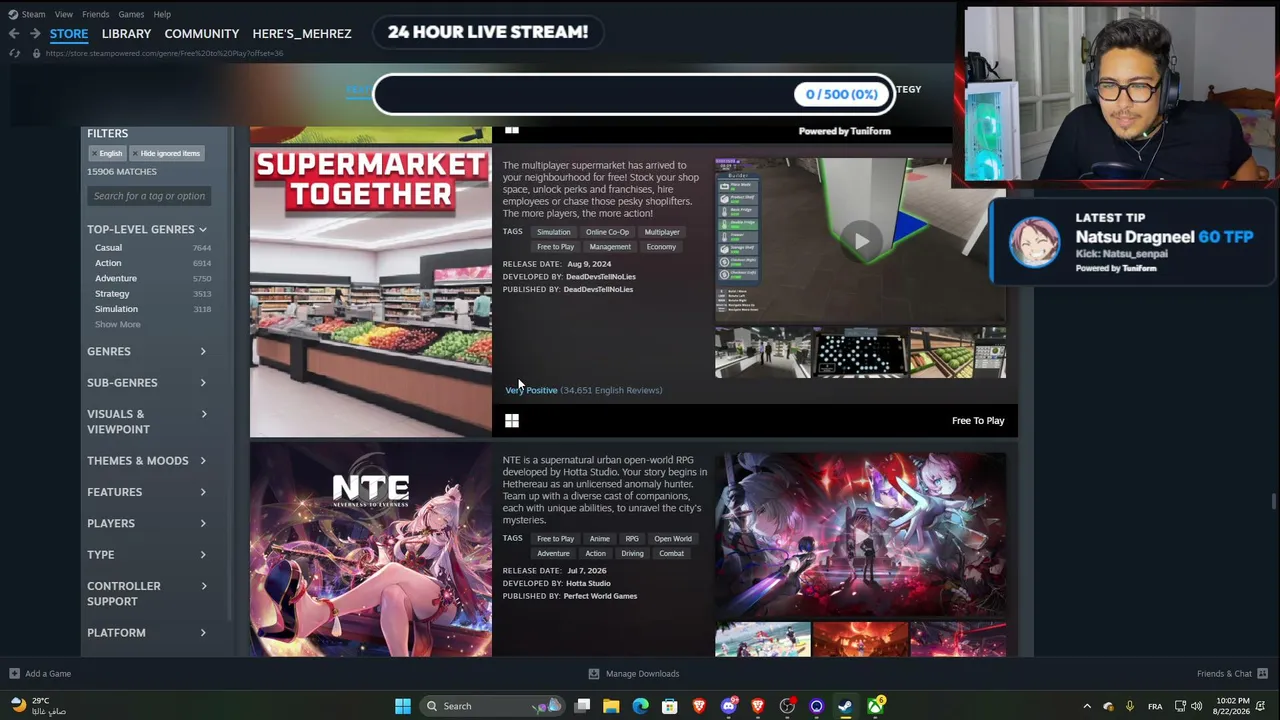The height and width of the screenshot is (720, 1280).
Task: Click the microphone tray icon
Action: click(x=1130, y=707)
